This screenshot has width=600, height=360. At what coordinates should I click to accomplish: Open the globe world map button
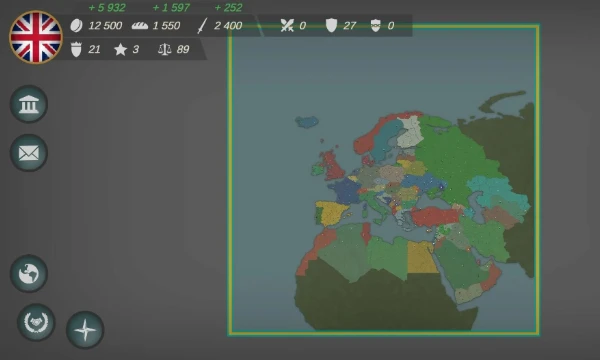pos(29,274)
